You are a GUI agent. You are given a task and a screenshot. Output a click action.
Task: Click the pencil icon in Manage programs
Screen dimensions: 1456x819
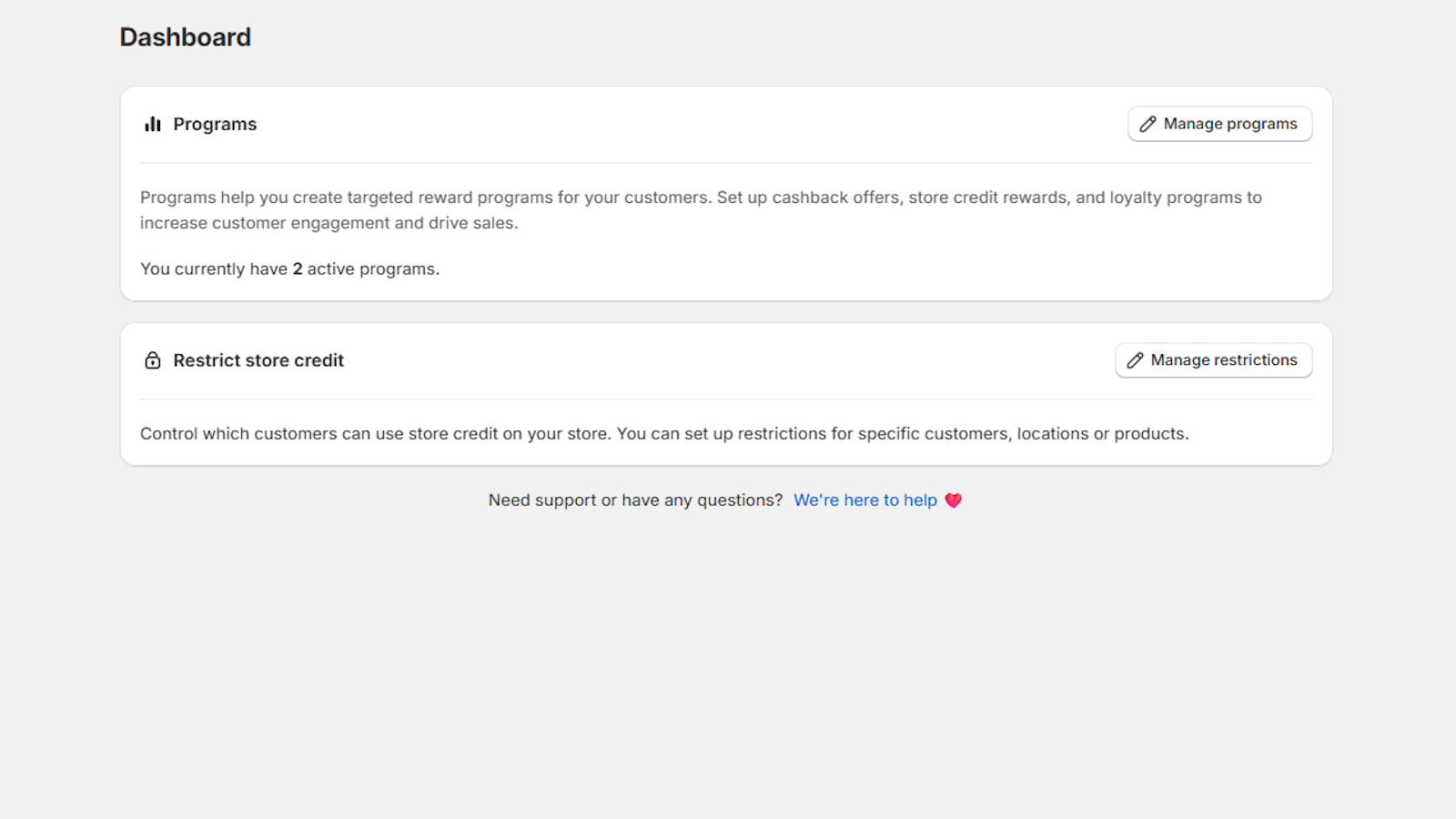point(1148,124)
